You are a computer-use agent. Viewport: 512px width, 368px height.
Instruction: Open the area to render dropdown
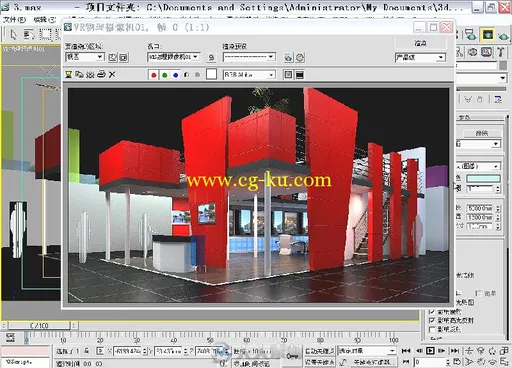click(x=85, y=57)
